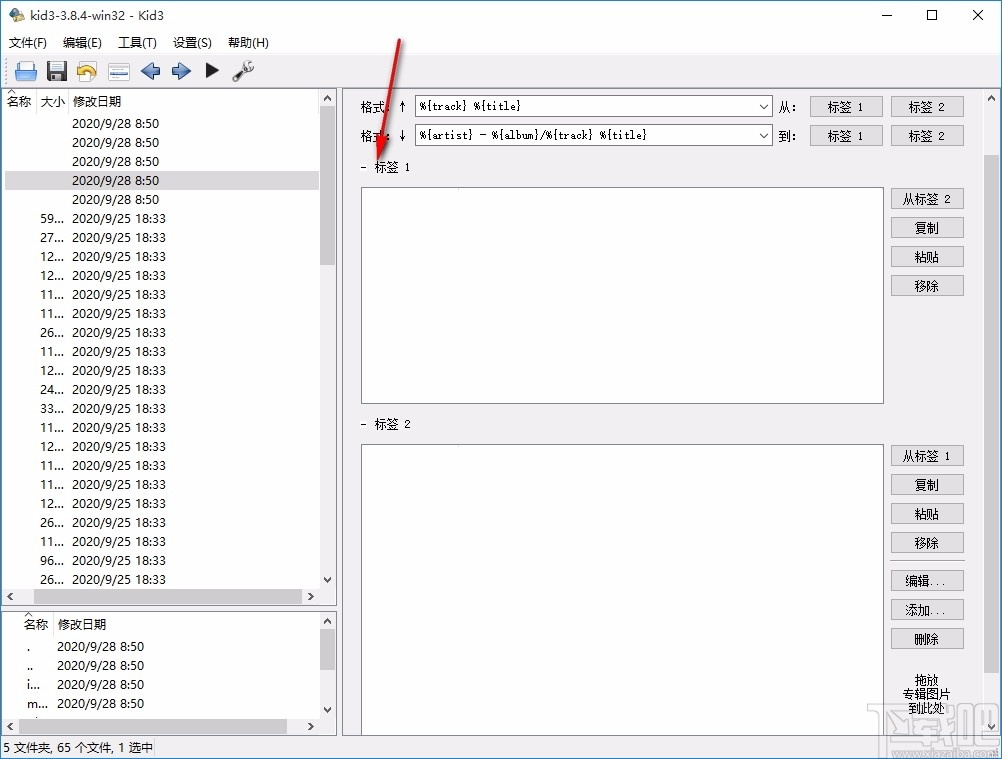This screenshot has width=1002, height=759.
Task: Sort file list by 大小 column header
Action: tap(52, 102)
